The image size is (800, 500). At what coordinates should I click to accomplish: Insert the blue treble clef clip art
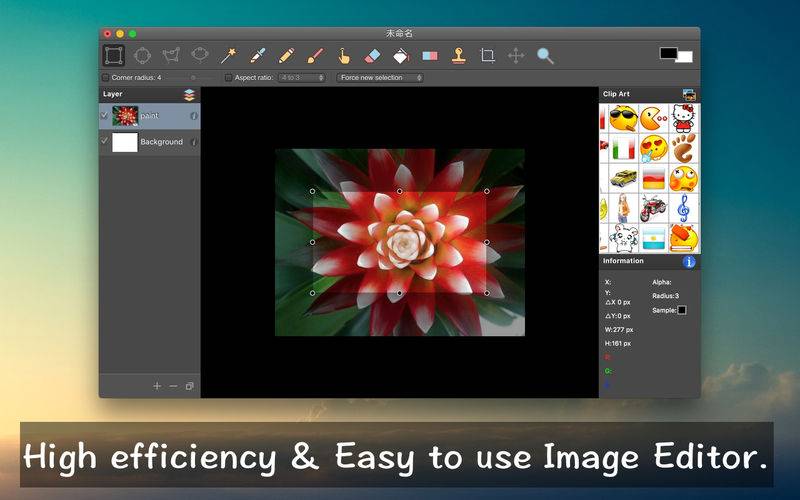pyautogui.click(x=684, y=208)
